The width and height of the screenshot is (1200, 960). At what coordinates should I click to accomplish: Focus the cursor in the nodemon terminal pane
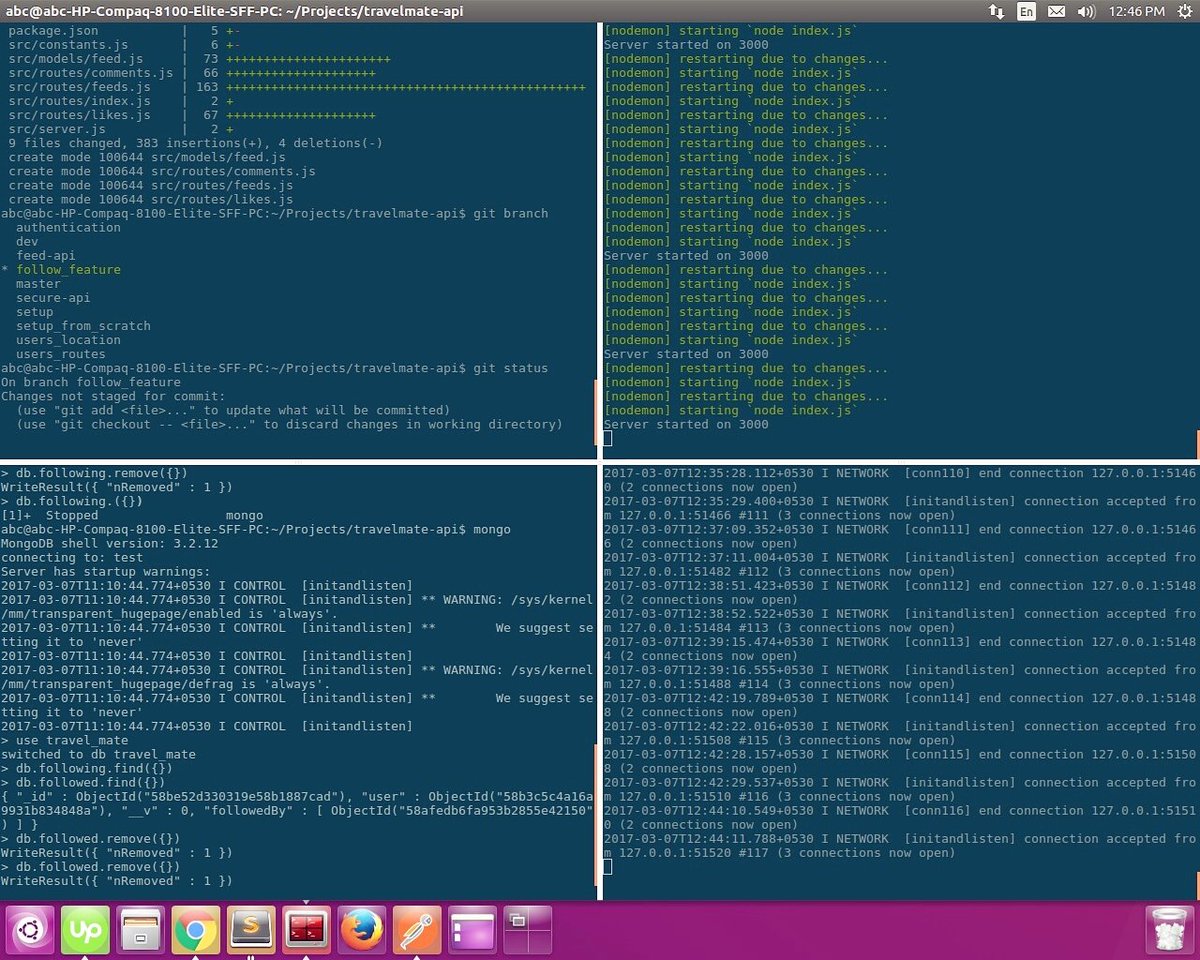[608, 439]
